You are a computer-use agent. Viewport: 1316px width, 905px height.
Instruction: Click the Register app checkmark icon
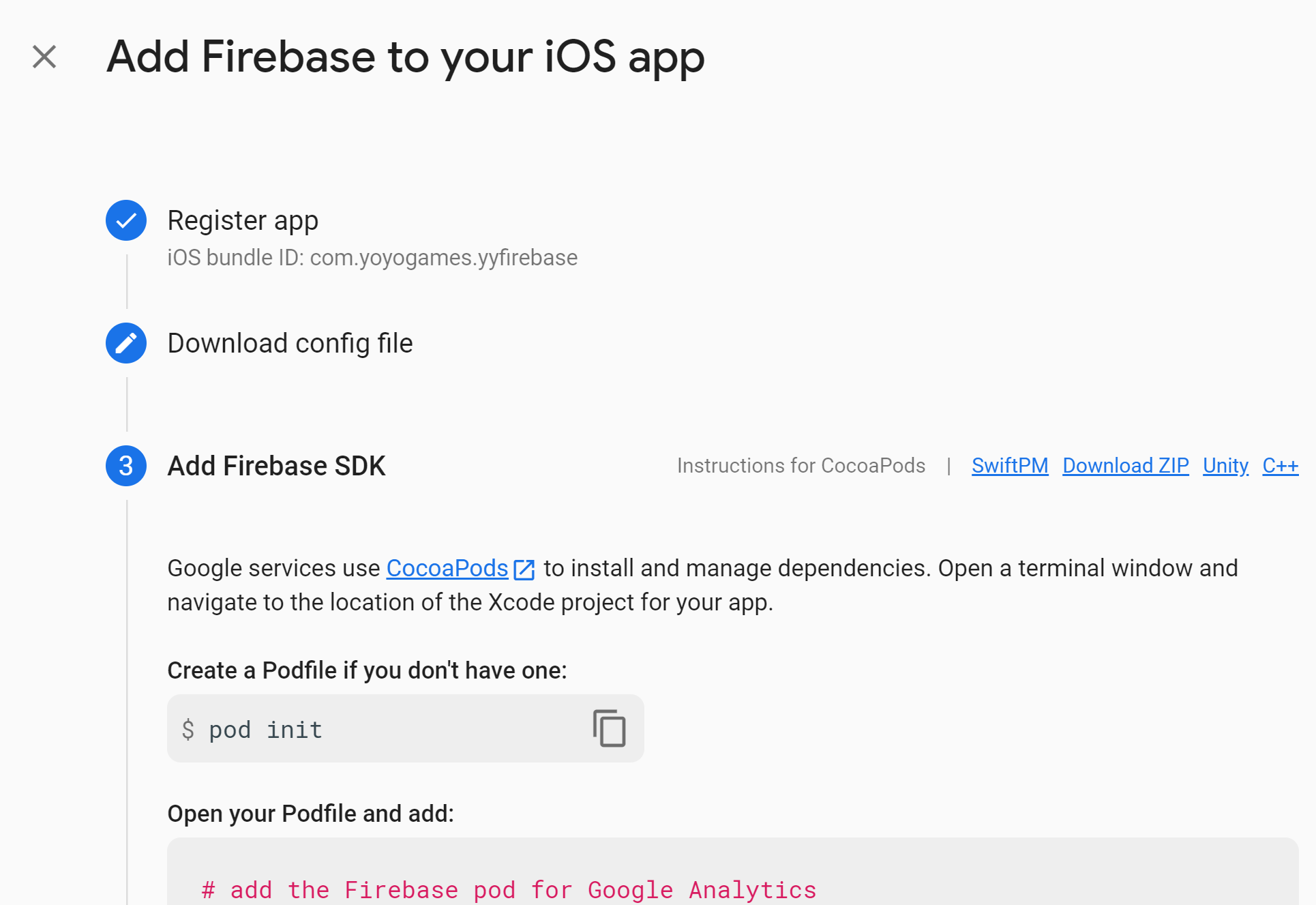coord(126,220)
